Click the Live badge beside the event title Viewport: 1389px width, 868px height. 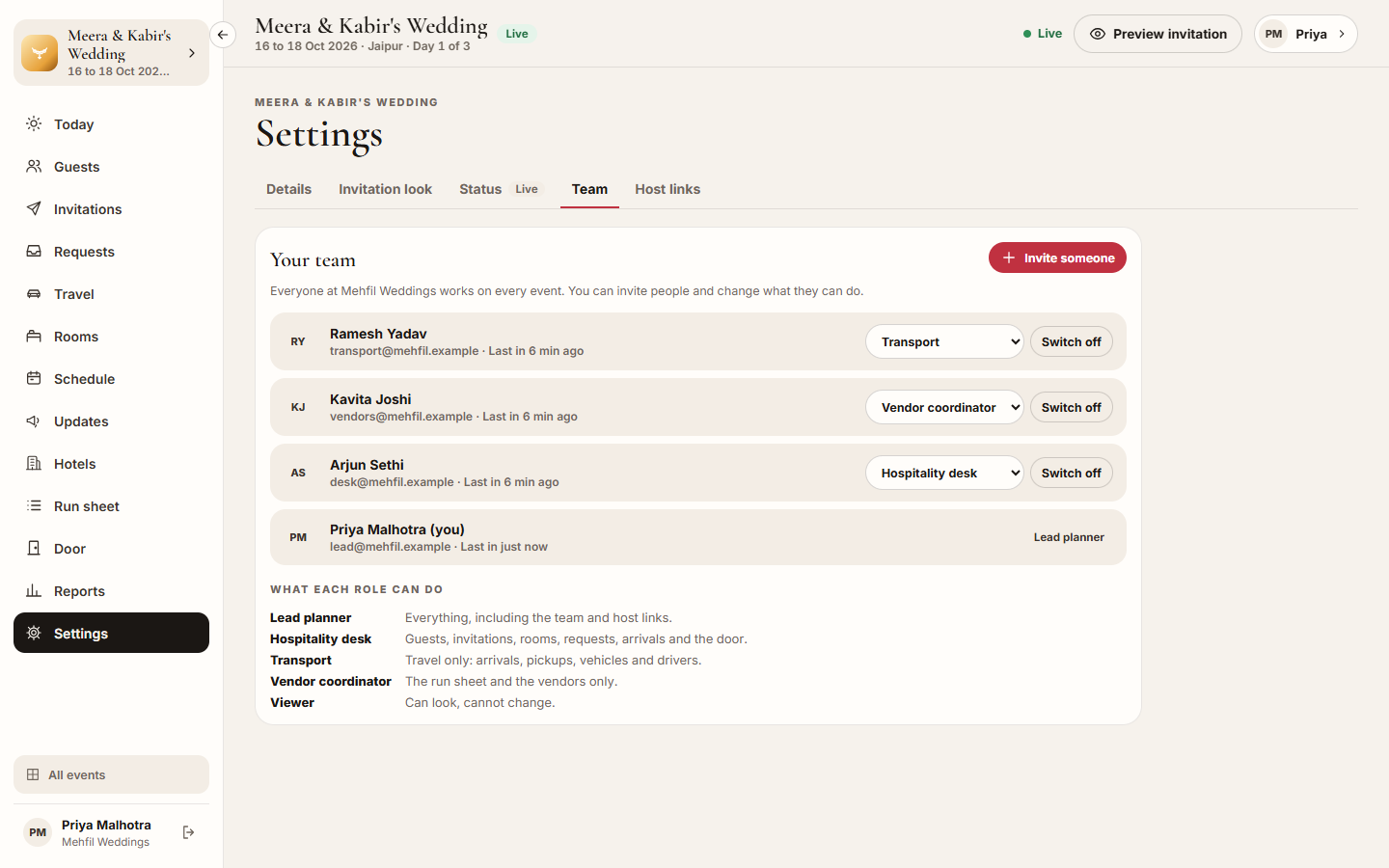point(517,34)
